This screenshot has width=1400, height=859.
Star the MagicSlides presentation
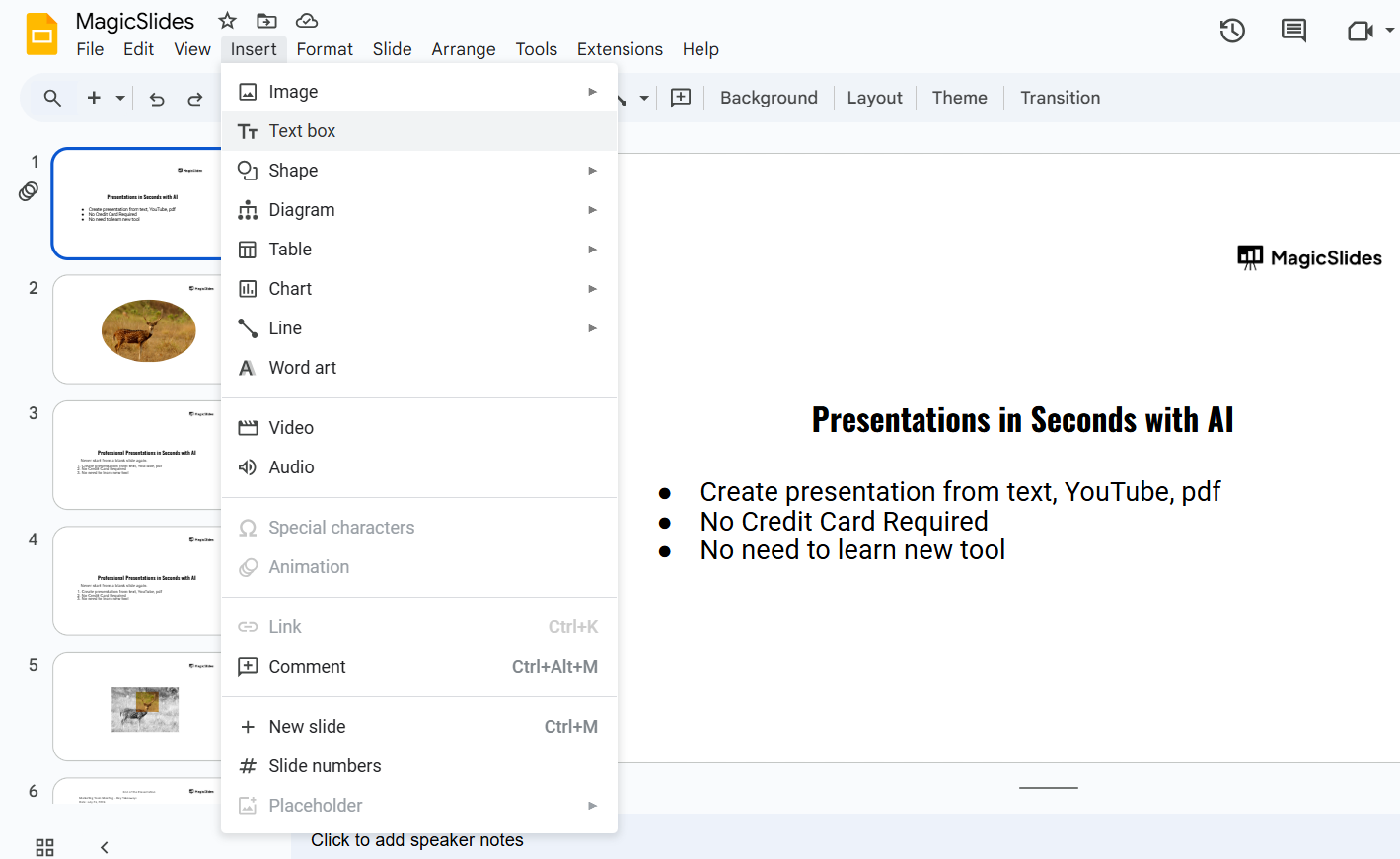[228, 21]
